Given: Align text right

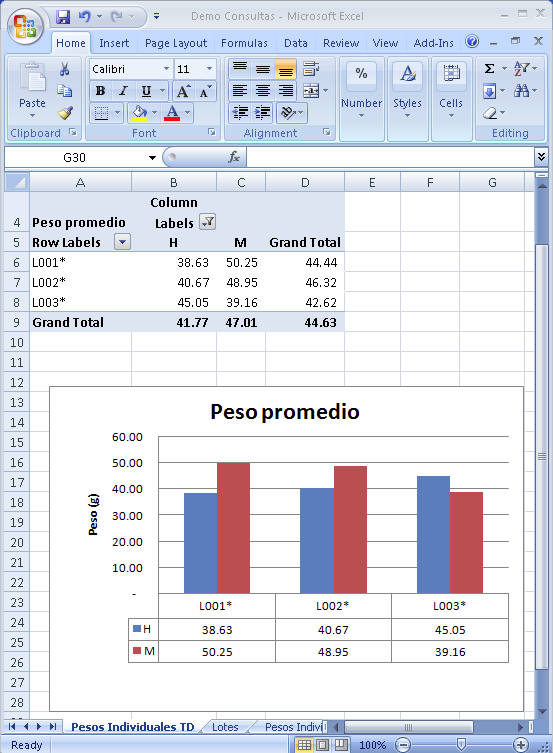Looking at the screenshot, I should 285,91.
